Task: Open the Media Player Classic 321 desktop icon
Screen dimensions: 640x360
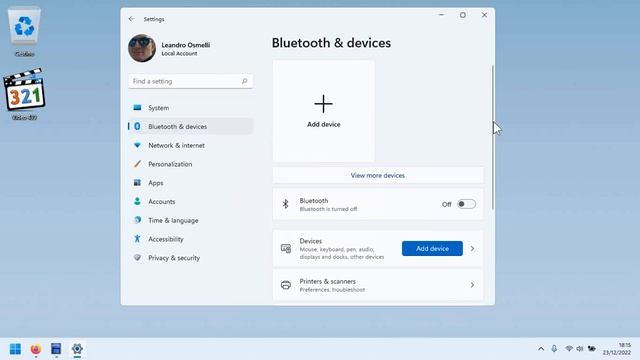Action: tap(24, 95)
